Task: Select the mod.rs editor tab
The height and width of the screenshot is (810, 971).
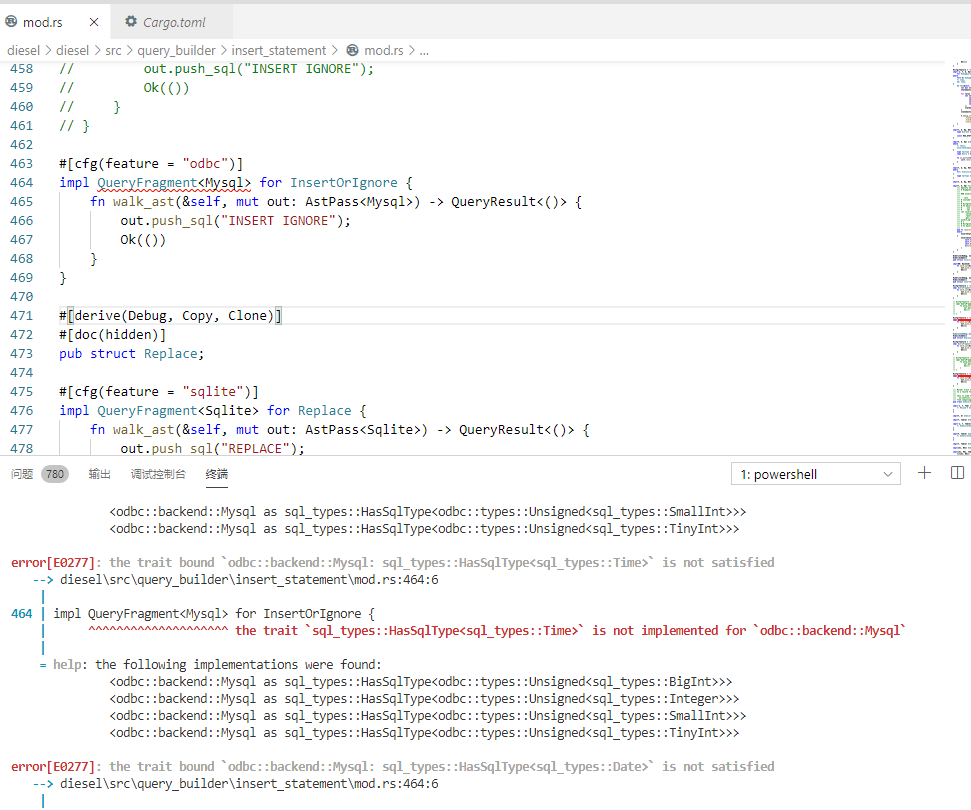Action: (53, 22)
